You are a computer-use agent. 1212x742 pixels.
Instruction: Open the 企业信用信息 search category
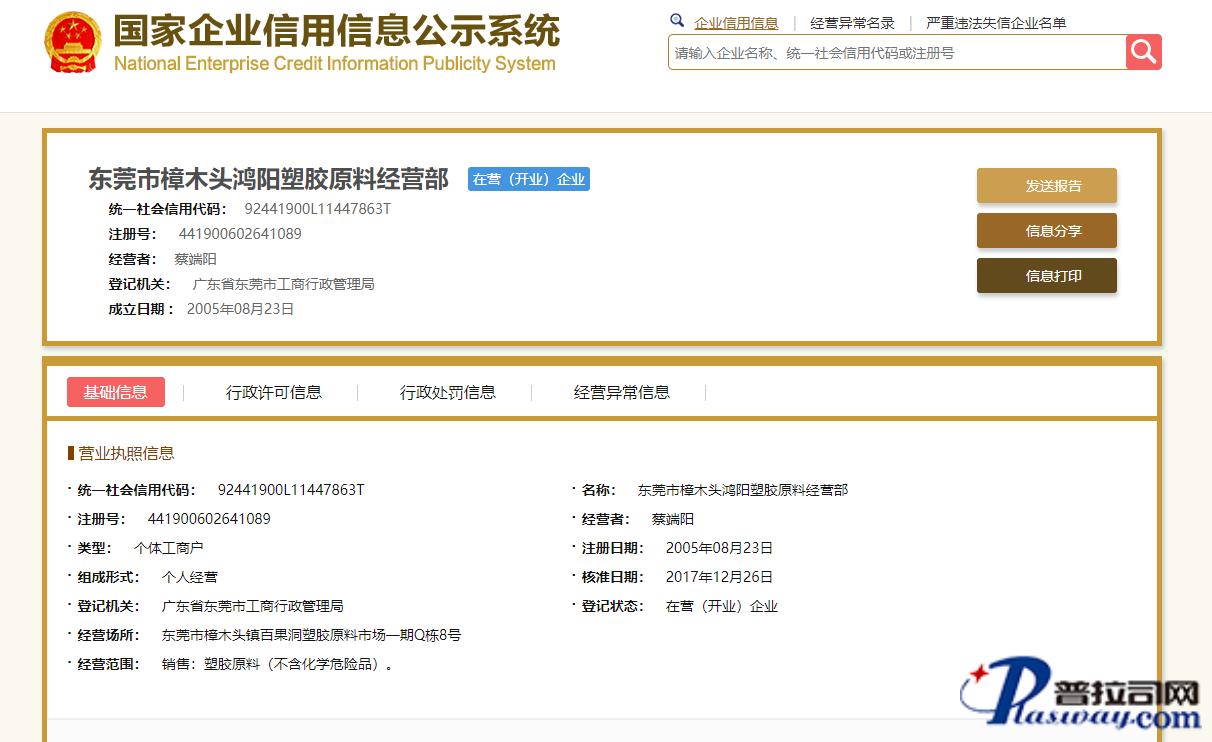point(736,23)
